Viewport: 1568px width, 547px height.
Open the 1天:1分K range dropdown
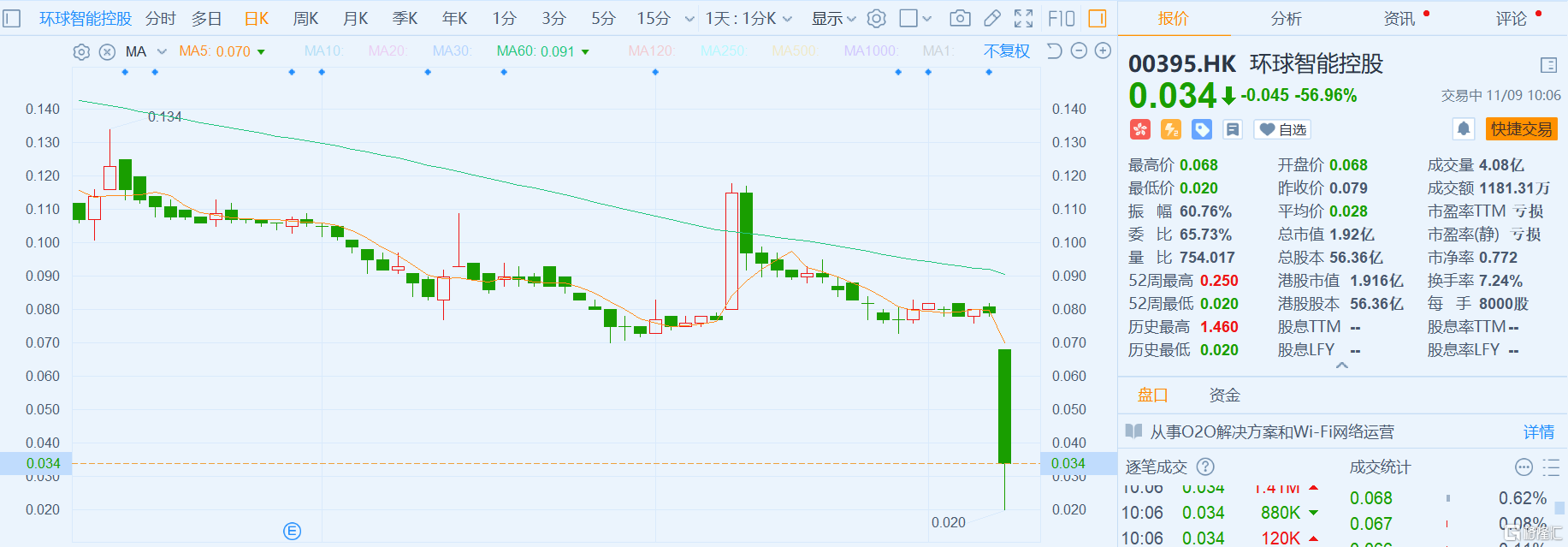tap(749, 18)
